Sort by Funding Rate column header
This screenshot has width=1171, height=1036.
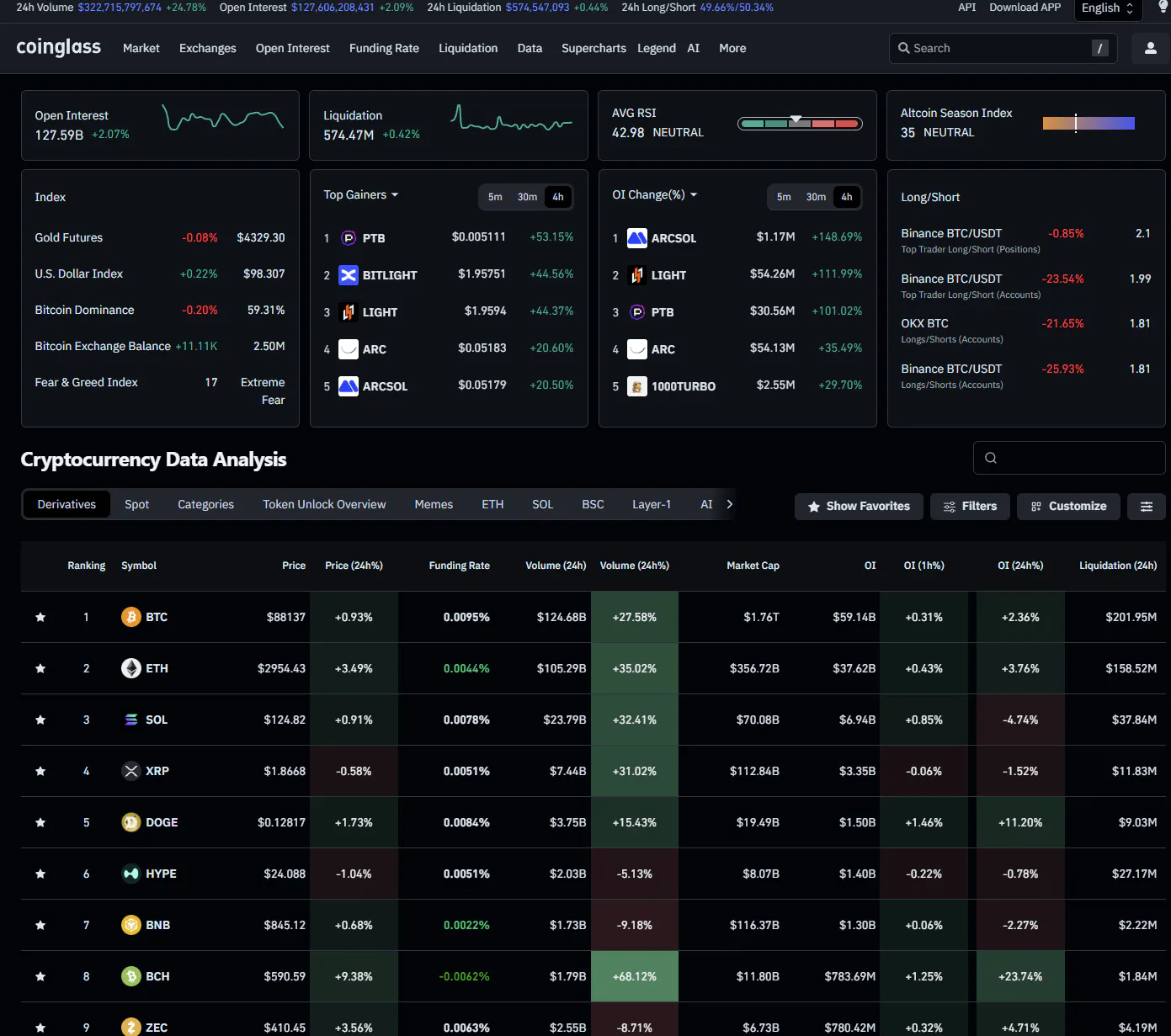tap(459, 566)
